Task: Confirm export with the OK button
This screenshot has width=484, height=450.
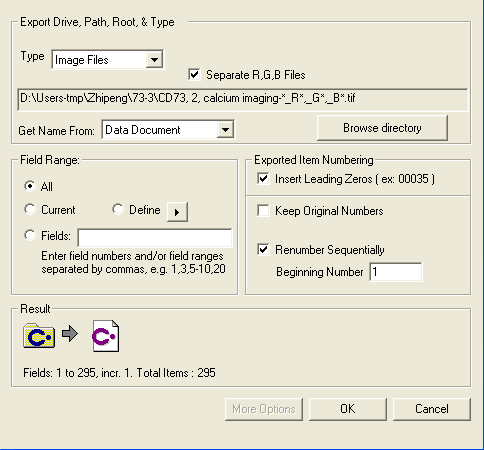Action: [348, 409]
